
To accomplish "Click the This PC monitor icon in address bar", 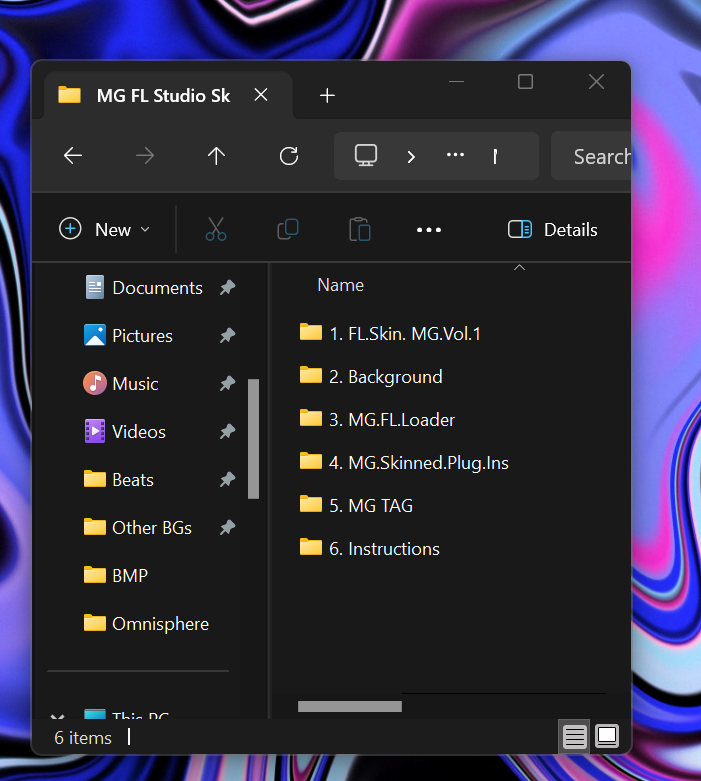I will [366, 155].
